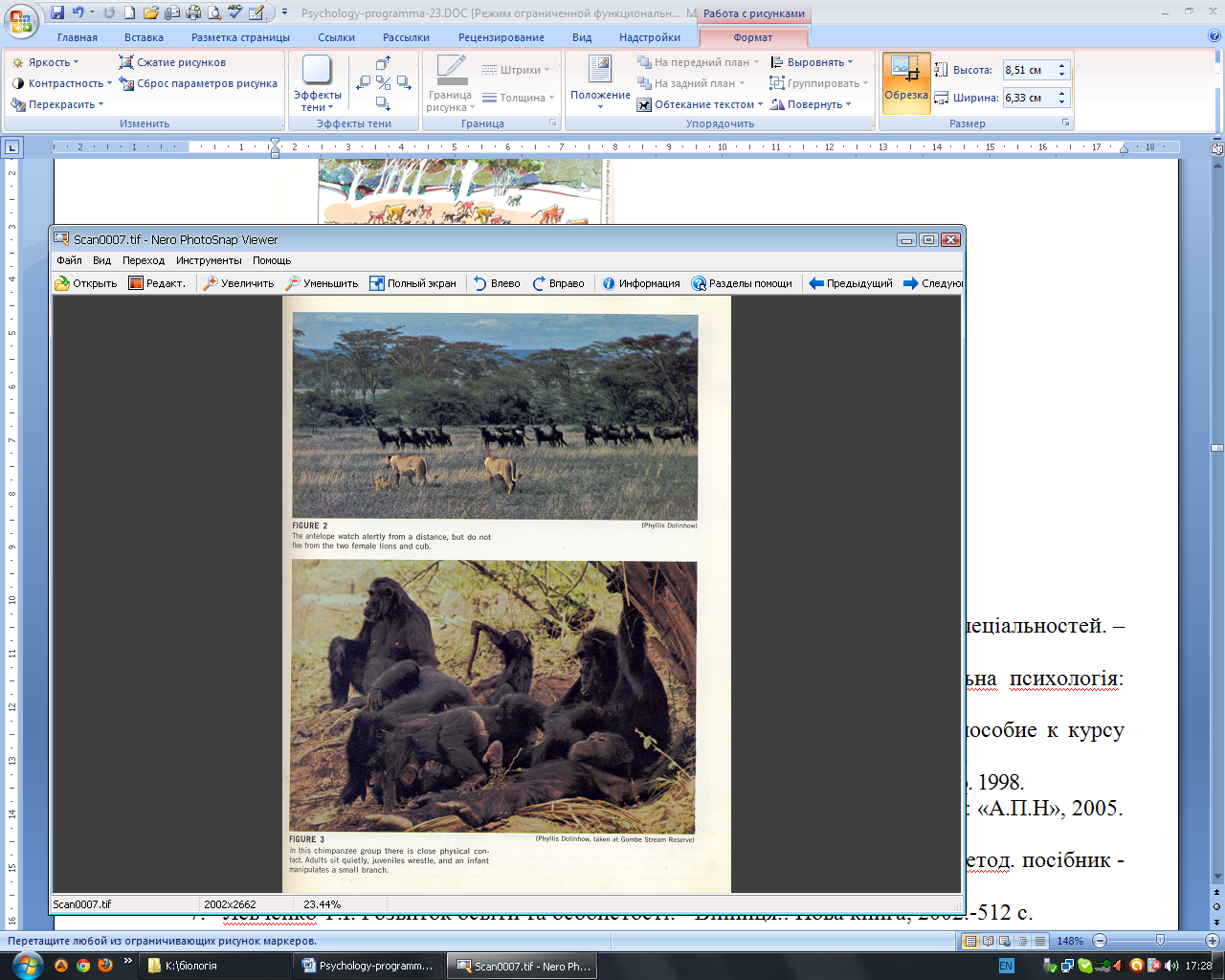The image size is (1225, 980).
Task: Open Помощь menu in Nero viewer
Action: [x=272, y=260]
